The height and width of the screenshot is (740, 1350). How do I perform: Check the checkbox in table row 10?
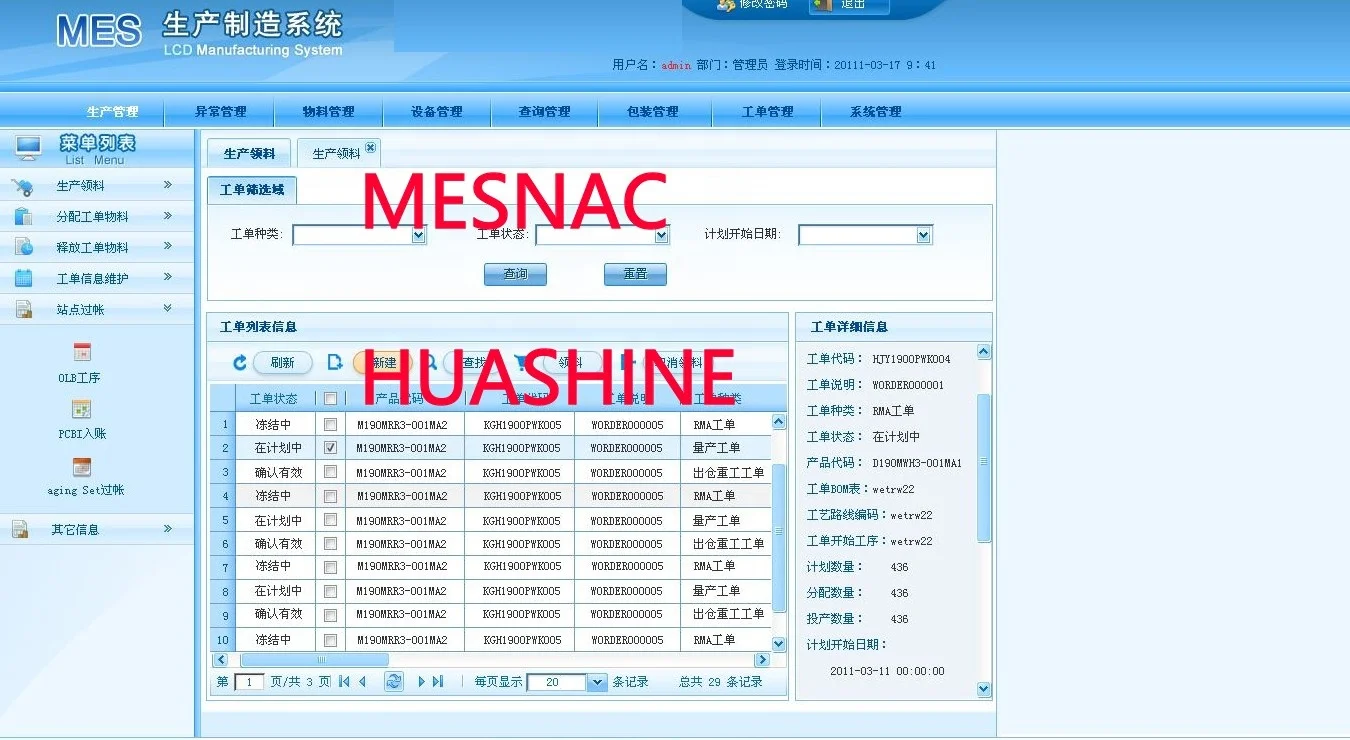point(330,640)
